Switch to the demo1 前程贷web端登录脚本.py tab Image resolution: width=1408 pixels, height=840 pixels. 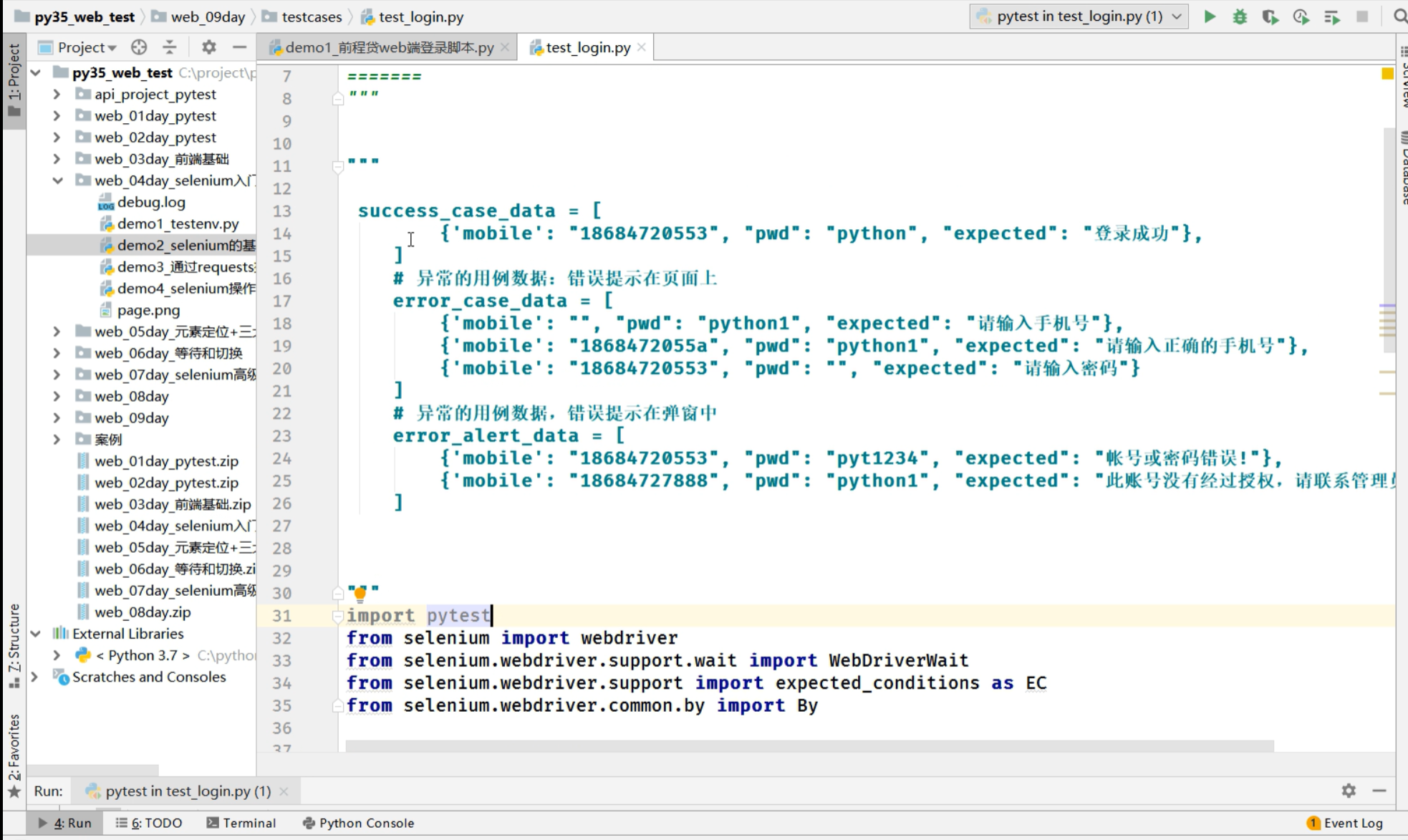point(389,47)
